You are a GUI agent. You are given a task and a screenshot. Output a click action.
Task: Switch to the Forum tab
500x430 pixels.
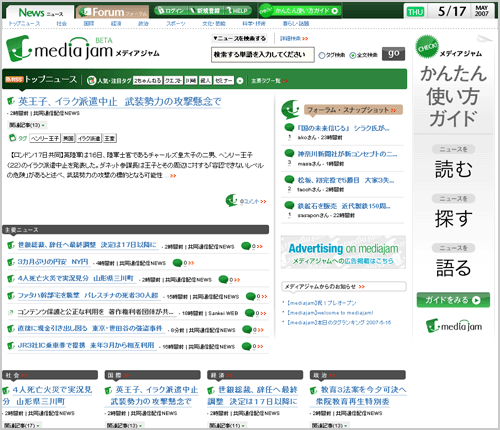click(112, 12)
